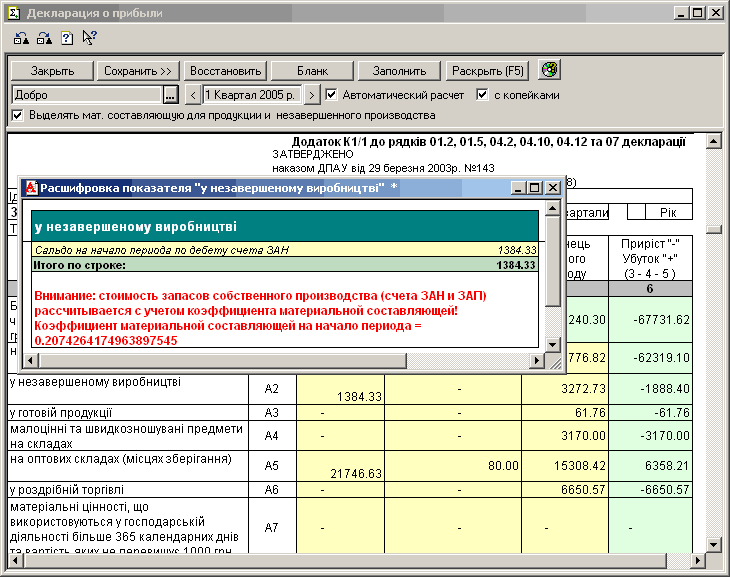Click main form vertical scrollbar down arrow

click(x=713, y=544)
